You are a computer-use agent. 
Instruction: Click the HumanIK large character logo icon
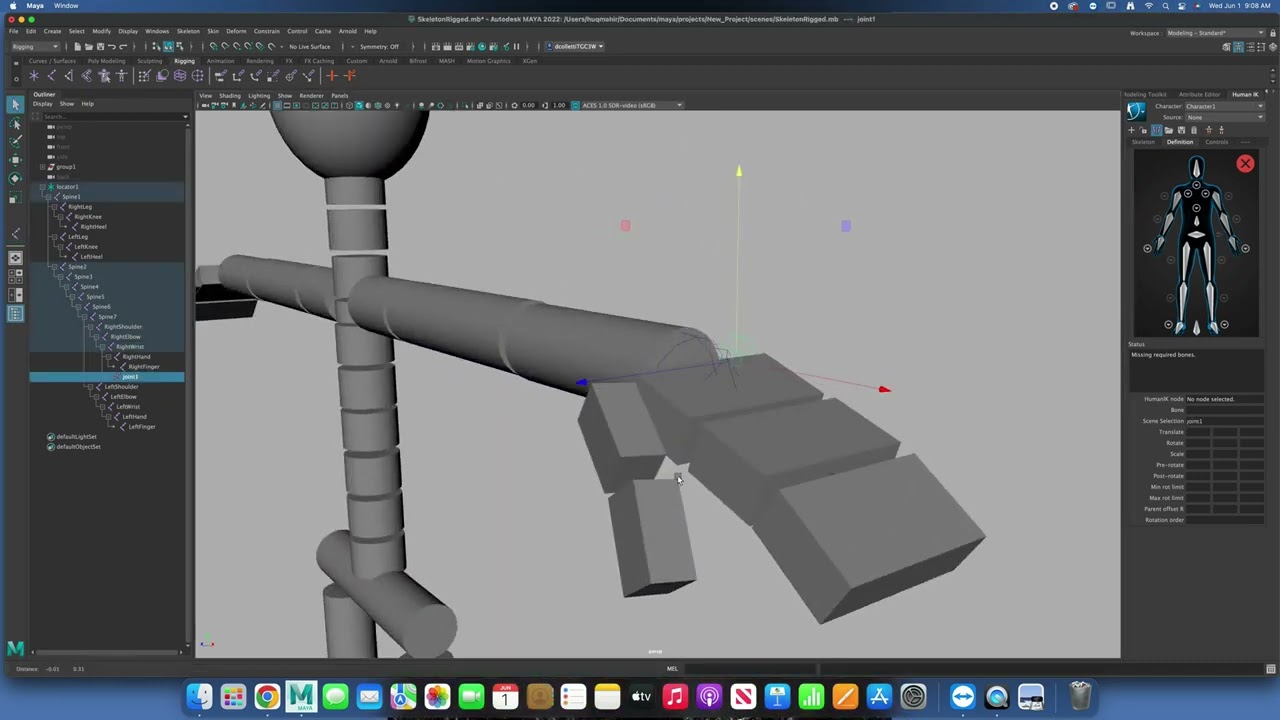coord(1136,111)
